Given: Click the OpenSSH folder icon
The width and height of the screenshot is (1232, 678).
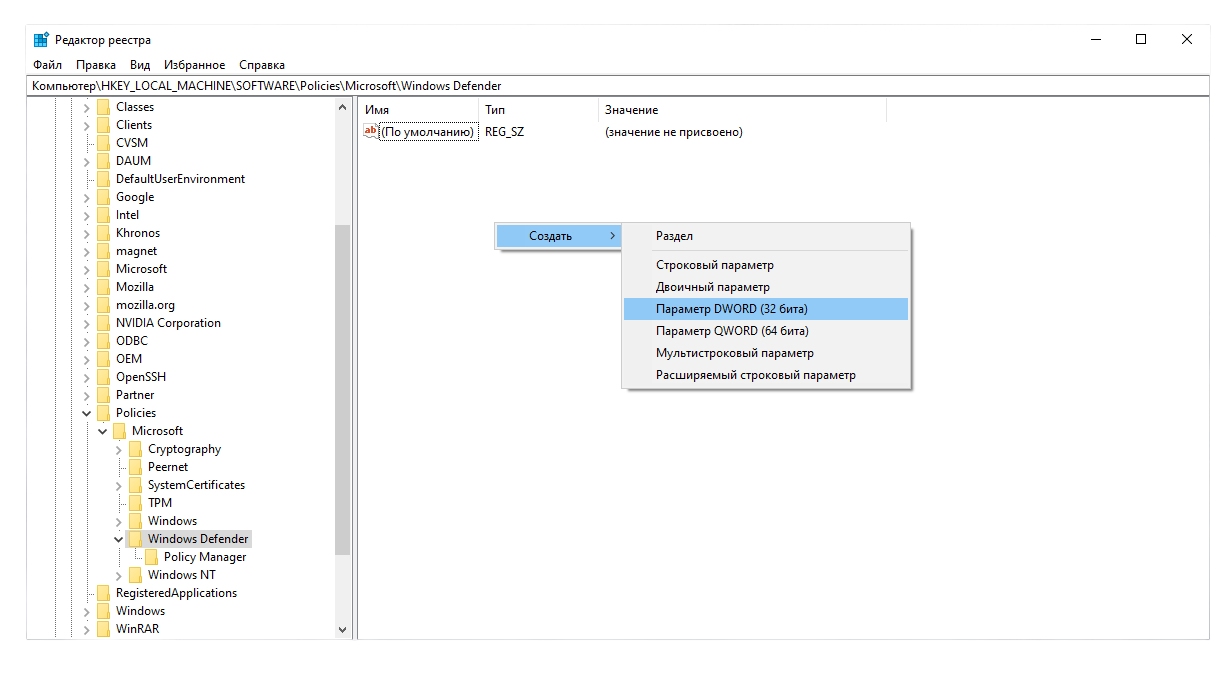Looking at the screenshot, I should pos(103,377).
